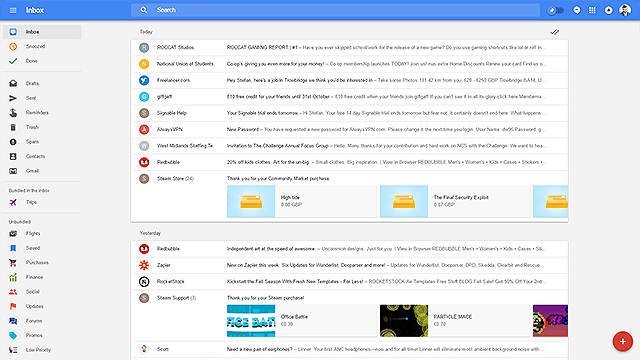Click the Freelancer.com sender avatar
Screen dimensions: 640x360
coord(144,80)
